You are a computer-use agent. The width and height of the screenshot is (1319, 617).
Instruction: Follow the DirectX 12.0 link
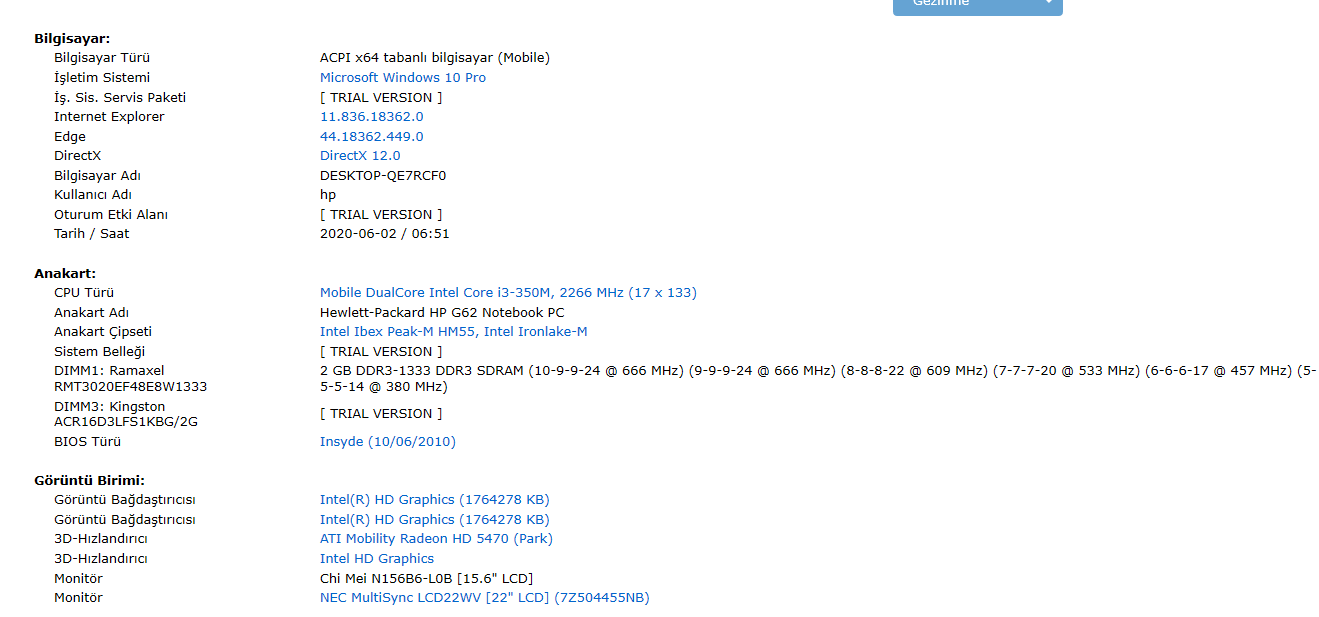pyautogui.click(x=360, y=155)
